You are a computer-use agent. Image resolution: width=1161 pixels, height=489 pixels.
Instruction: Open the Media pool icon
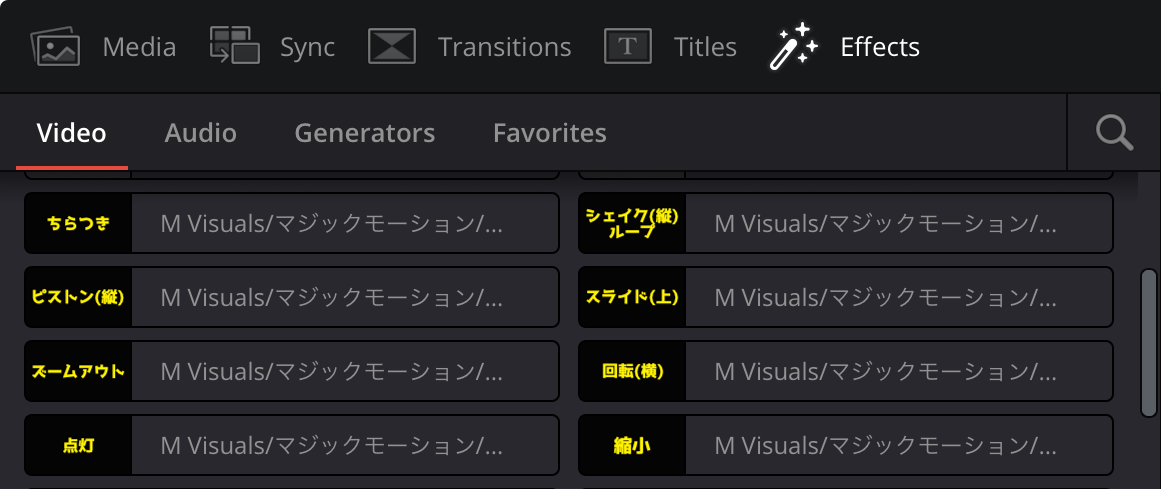pos(54,47)
